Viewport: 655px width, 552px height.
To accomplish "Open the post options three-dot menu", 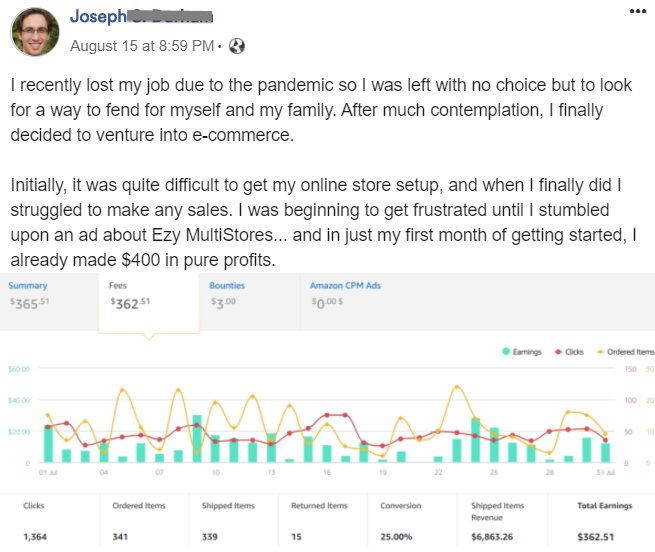I will (x=637, y=10).
